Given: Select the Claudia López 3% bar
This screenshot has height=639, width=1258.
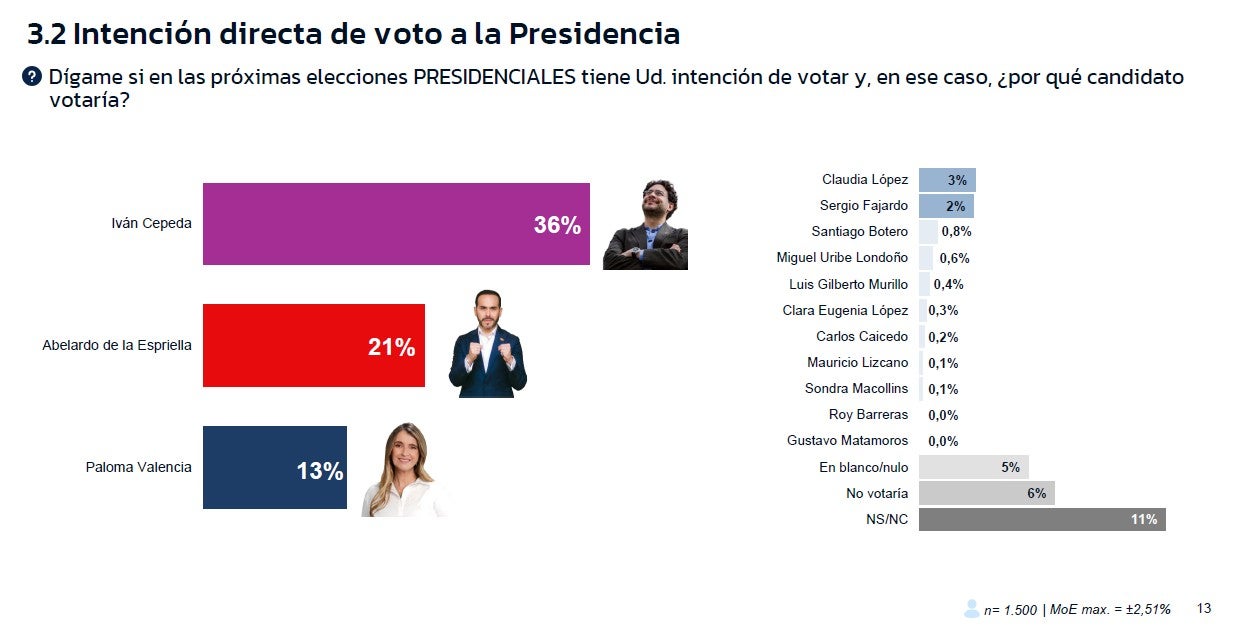Looking at the screenshot, I should click(x=946, y=180).
